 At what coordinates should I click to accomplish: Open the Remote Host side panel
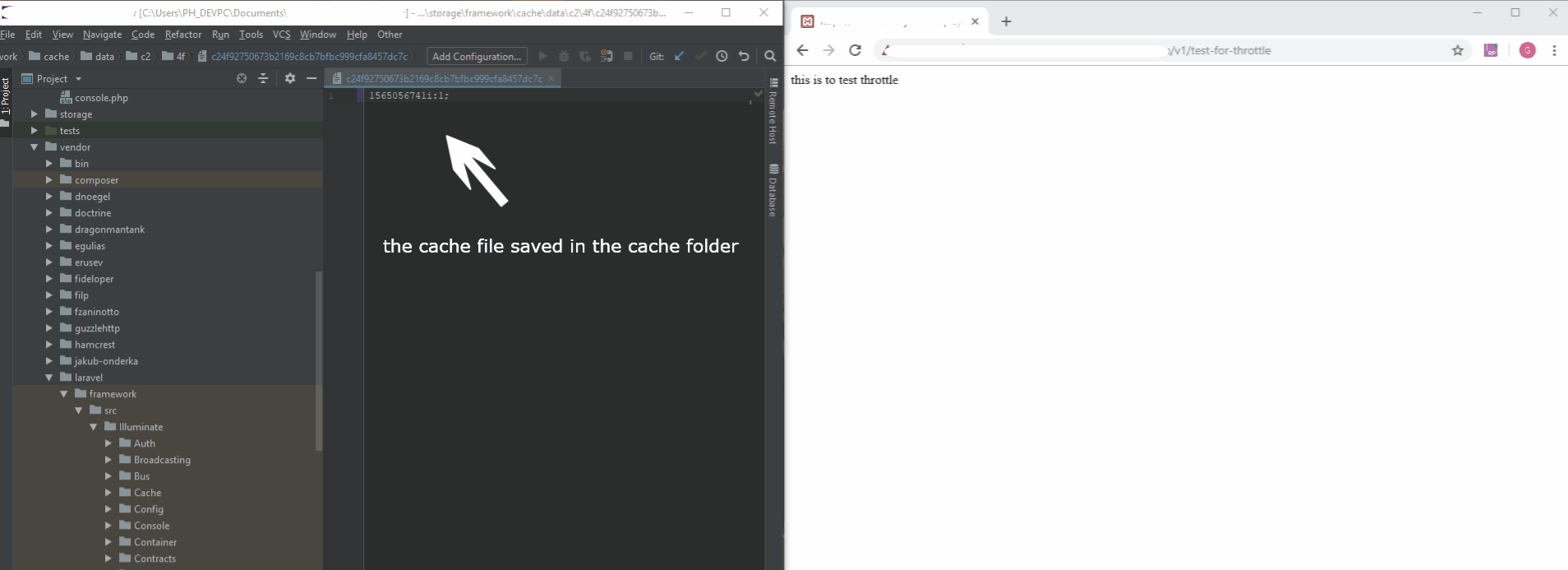click(772, 111)
